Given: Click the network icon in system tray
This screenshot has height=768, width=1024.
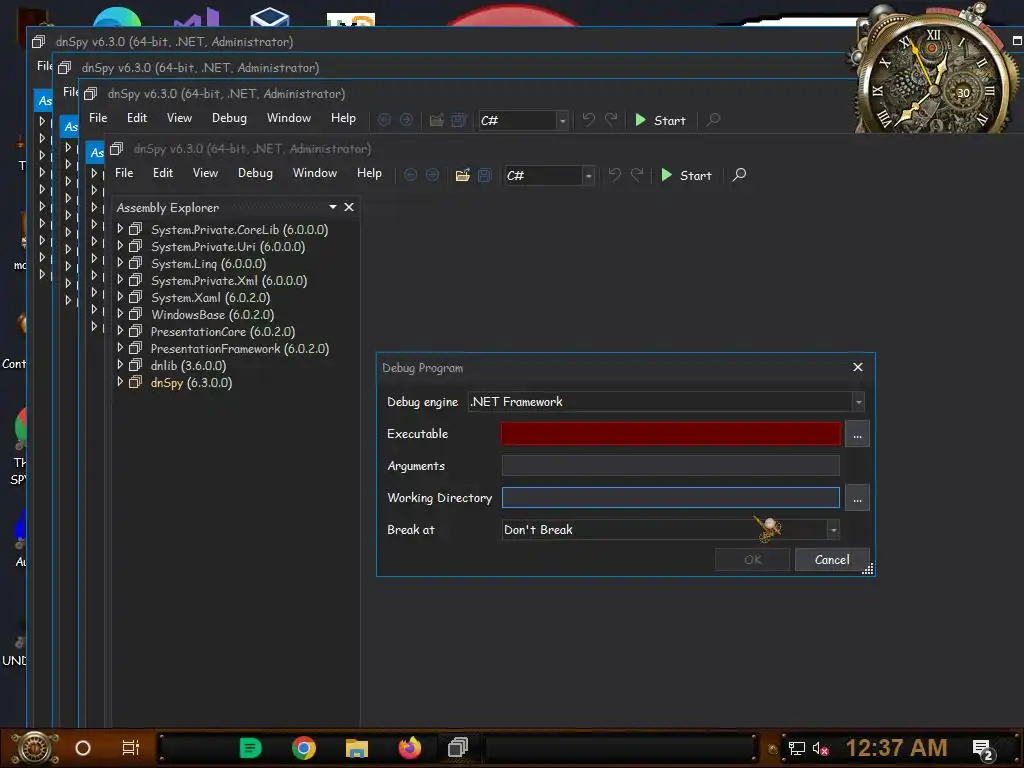Looking at the screenshot, I should point(796,748).
